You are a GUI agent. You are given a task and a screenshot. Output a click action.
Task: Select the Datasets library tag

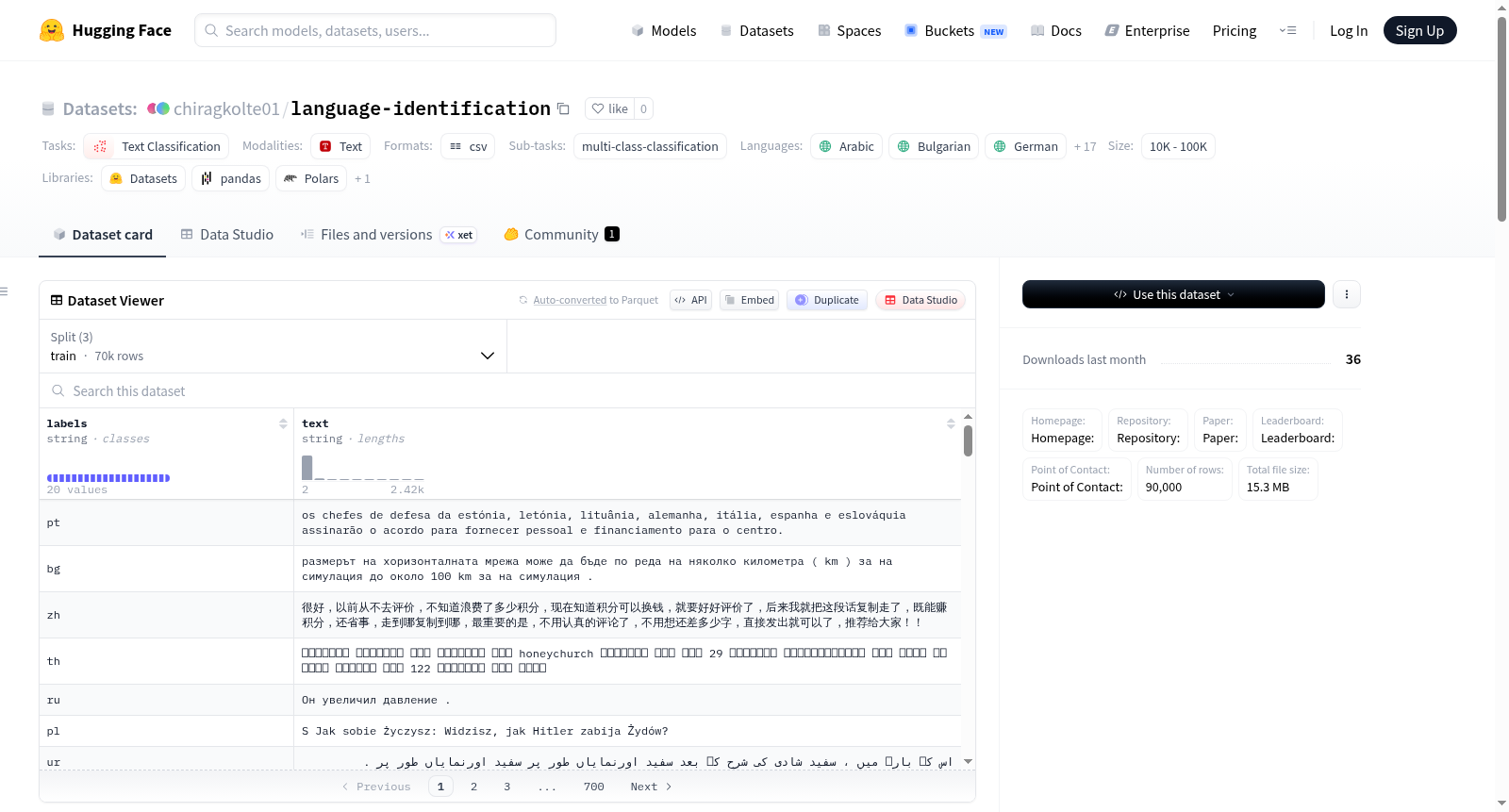click(x=143, y=178)
